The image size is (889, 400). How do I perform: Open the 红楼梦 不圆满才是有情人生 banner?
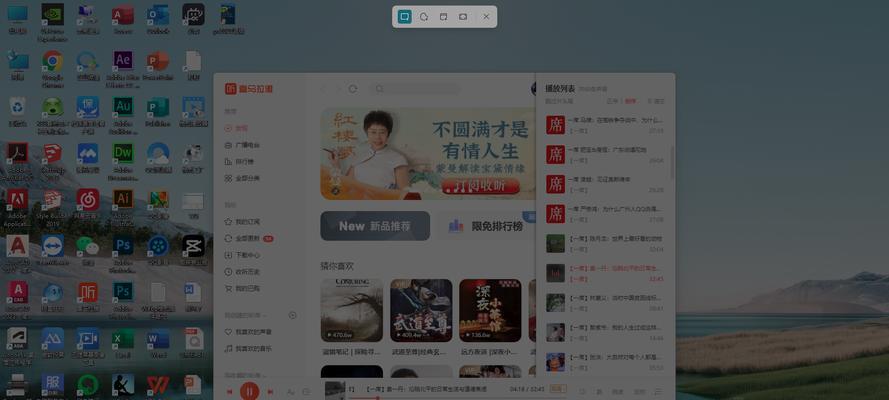click(x=428, y=154)
